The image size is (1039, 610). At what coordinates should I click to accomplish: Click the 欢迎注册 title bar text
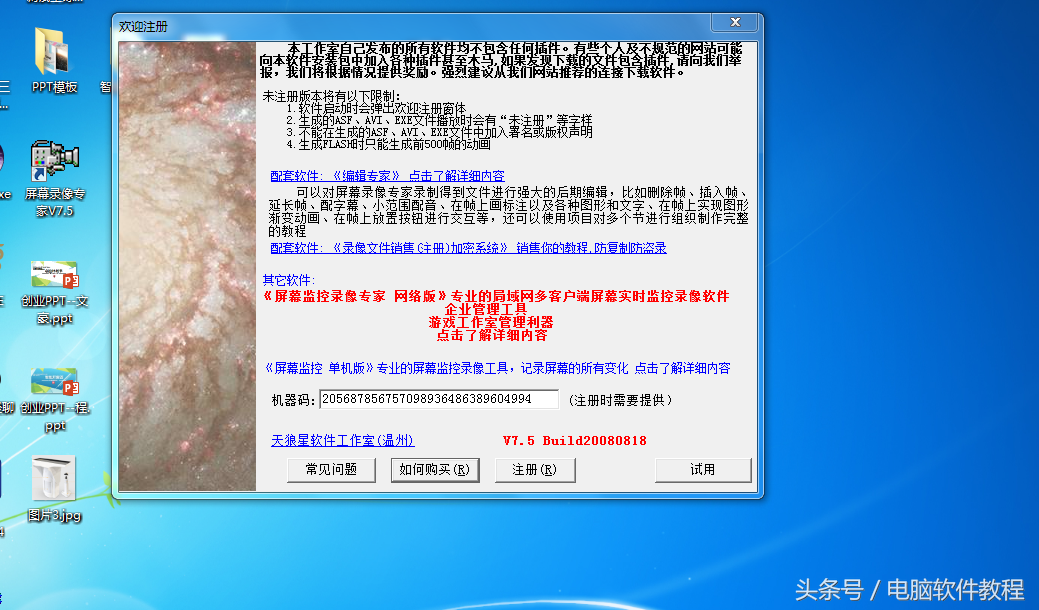(x=143, y=26)
